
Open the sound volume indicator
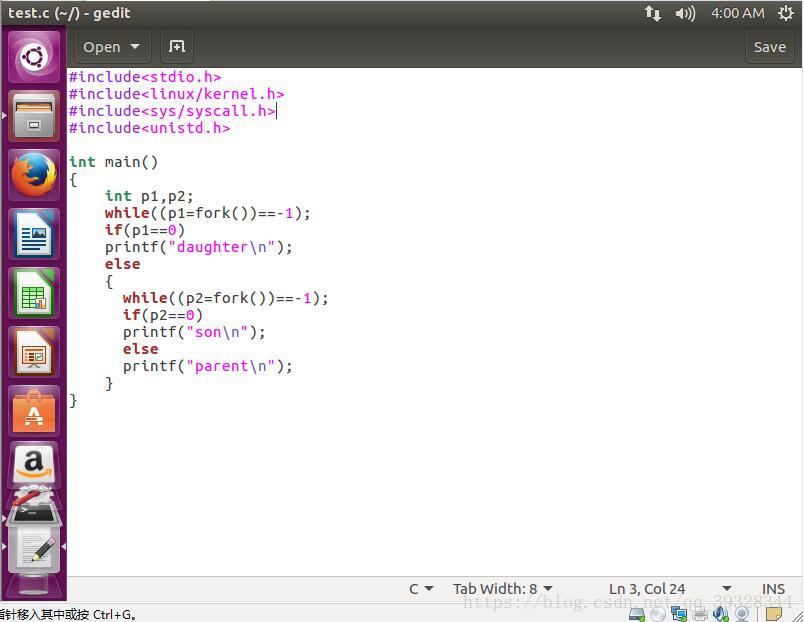[x=685, y=13]
